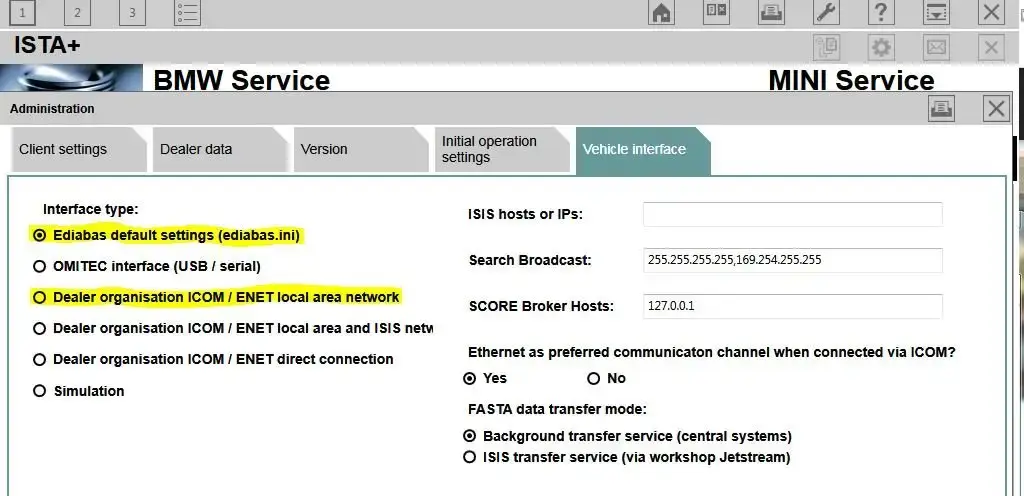
Task: Select operation slot 3 icon
Action: [132, 12]
